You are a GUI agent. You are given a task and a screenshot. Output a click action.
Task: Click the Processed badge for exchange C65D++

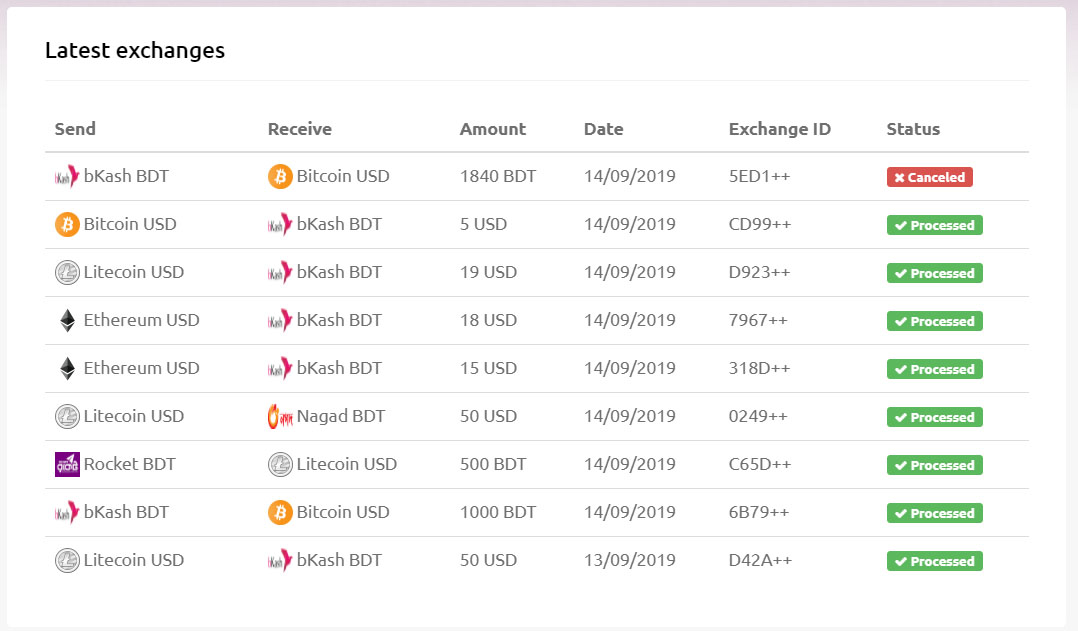pos(934,465)
